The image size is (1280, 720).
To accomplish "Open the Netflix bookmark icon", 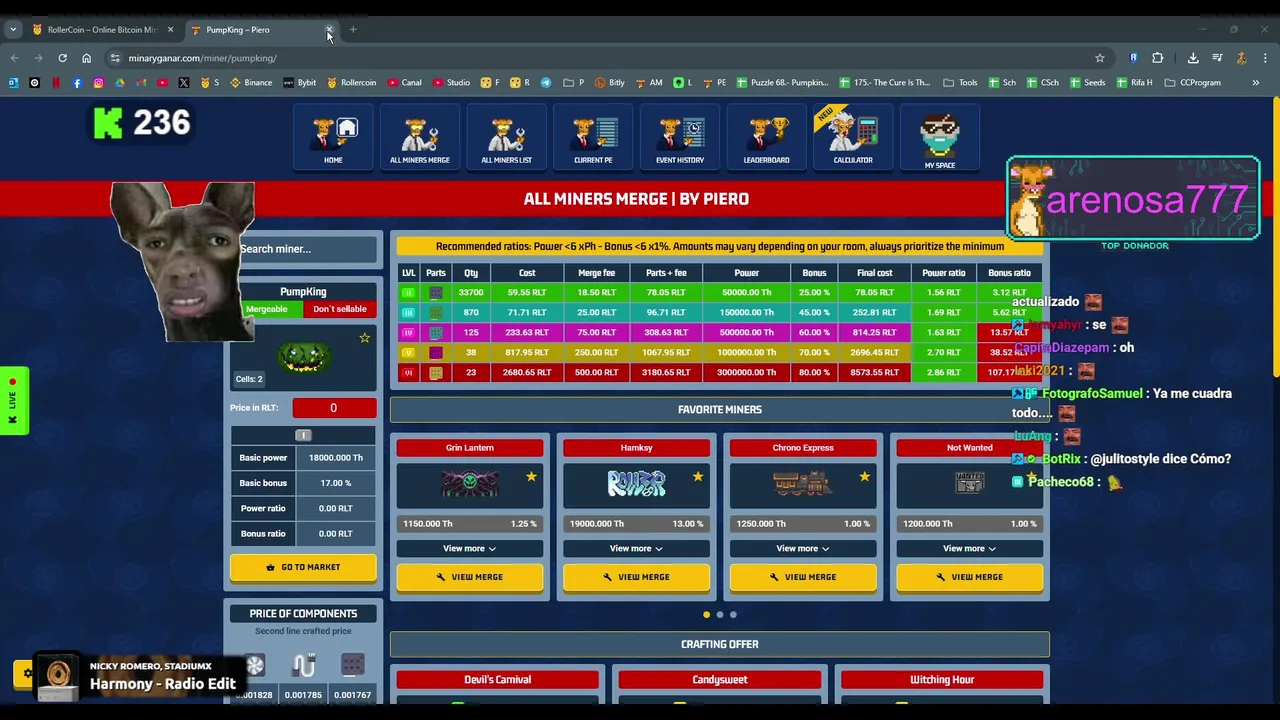I will point(56,83).
